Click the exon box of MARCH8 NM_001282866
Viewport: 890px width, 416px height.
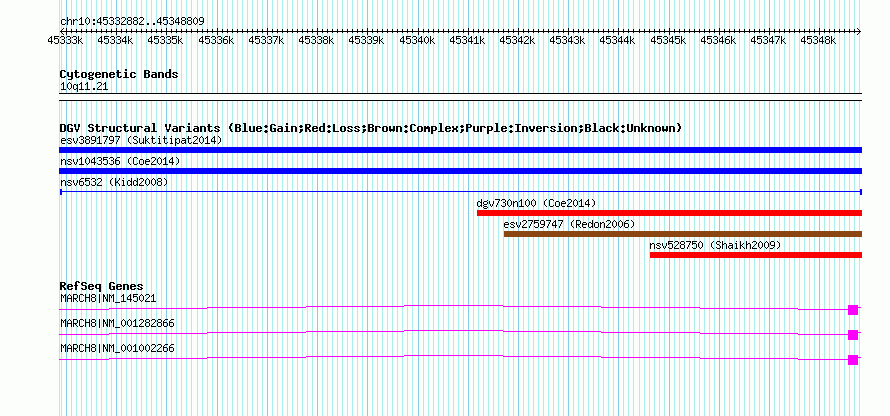853,335
